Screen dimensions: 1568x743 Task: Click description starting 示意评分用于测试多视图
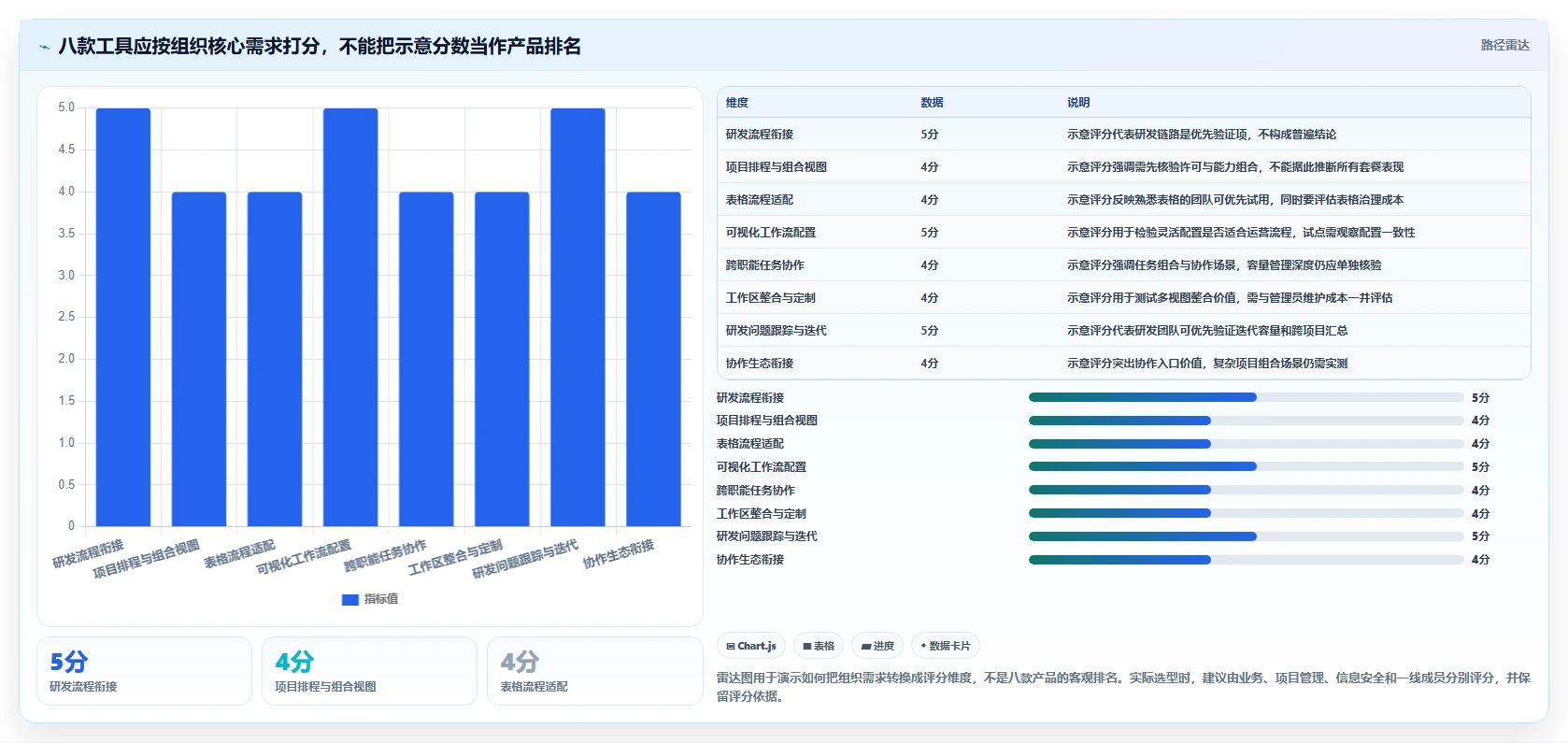[1230, 298]
